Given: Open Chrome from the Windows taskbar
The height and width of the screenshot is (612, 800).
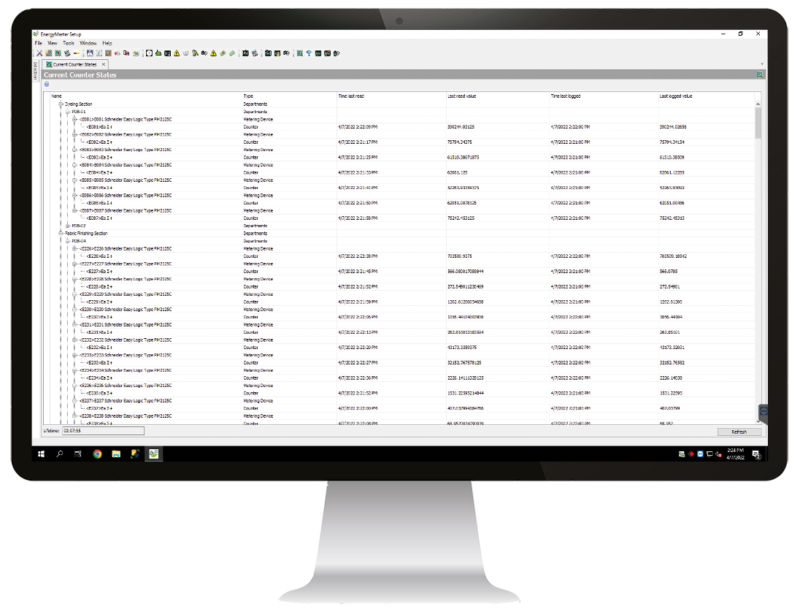Looking at the screenshot, I should tap(98, 453).
